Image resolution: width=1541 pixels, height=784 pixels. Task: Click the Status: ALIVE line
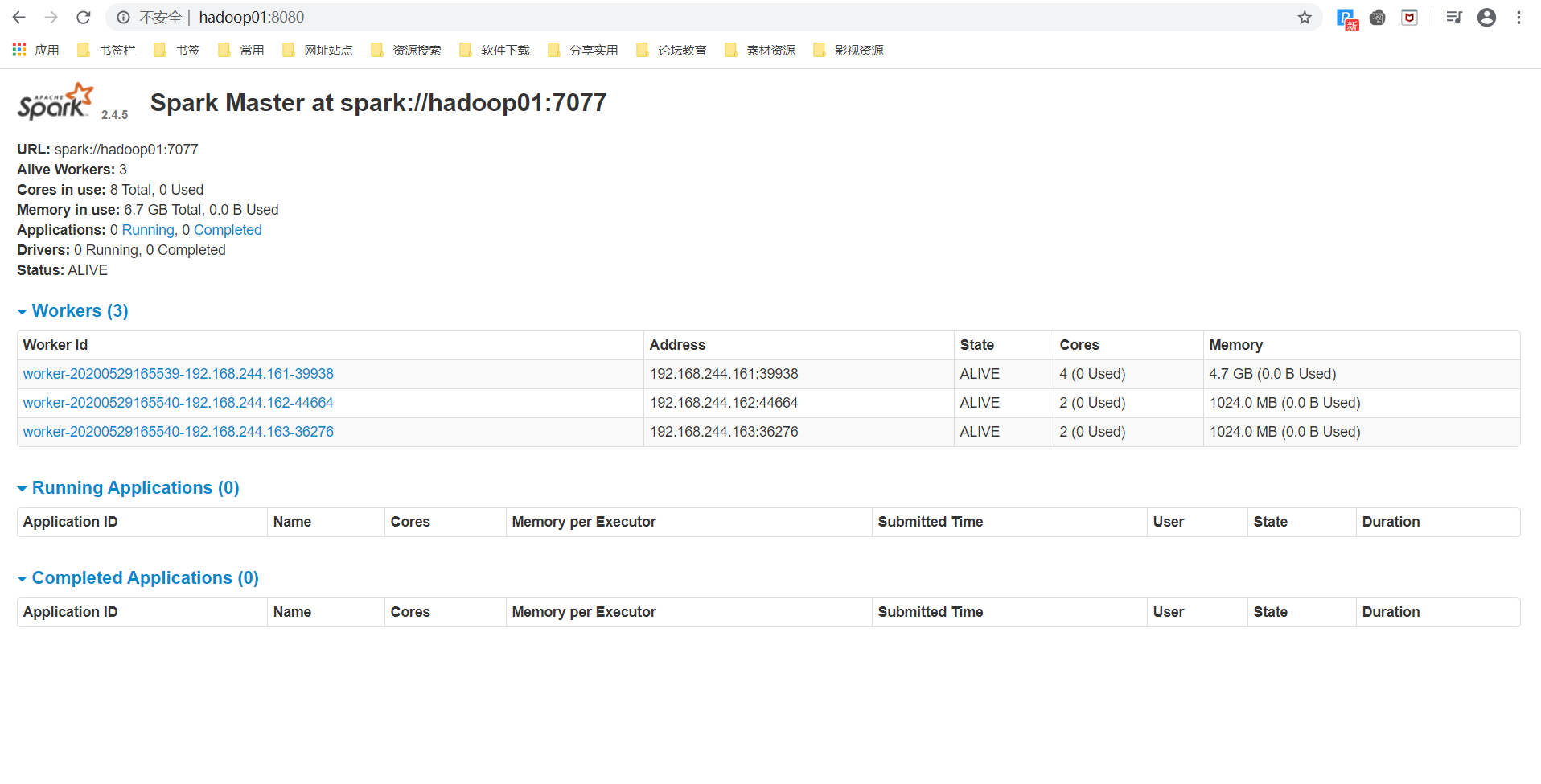pos(63,270)
